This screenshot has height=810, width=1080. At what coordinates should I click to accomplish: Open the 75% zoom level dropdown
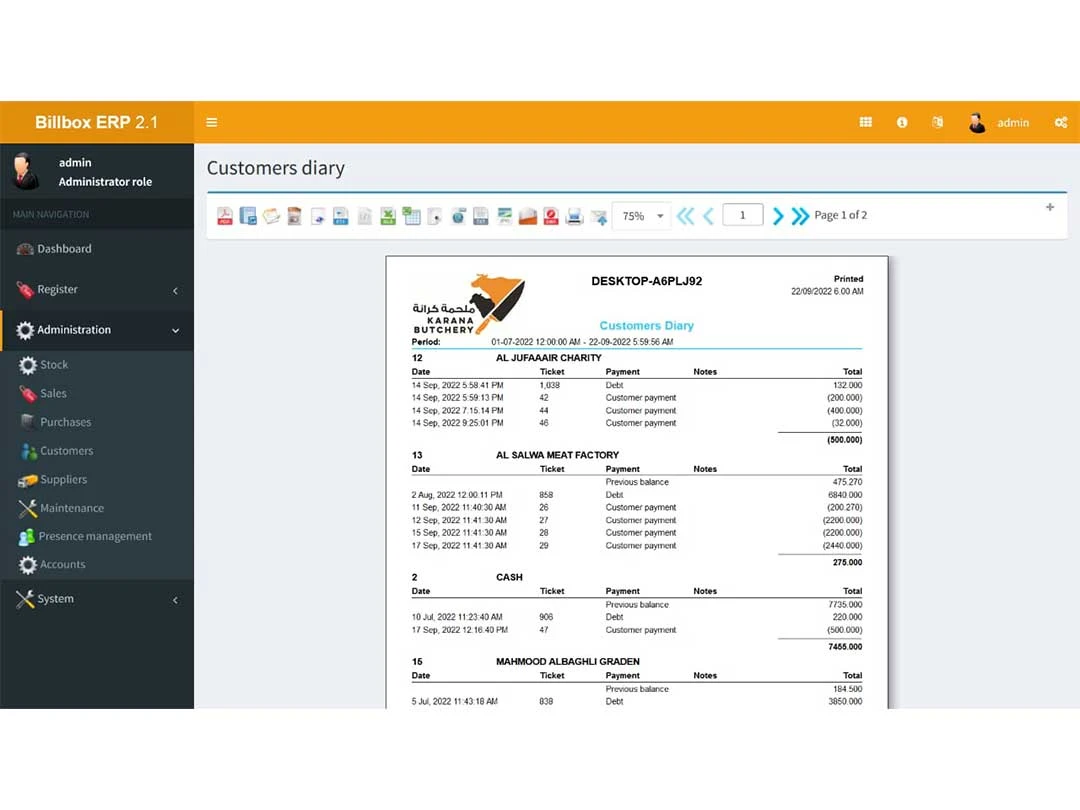click(x=640, y=215)
